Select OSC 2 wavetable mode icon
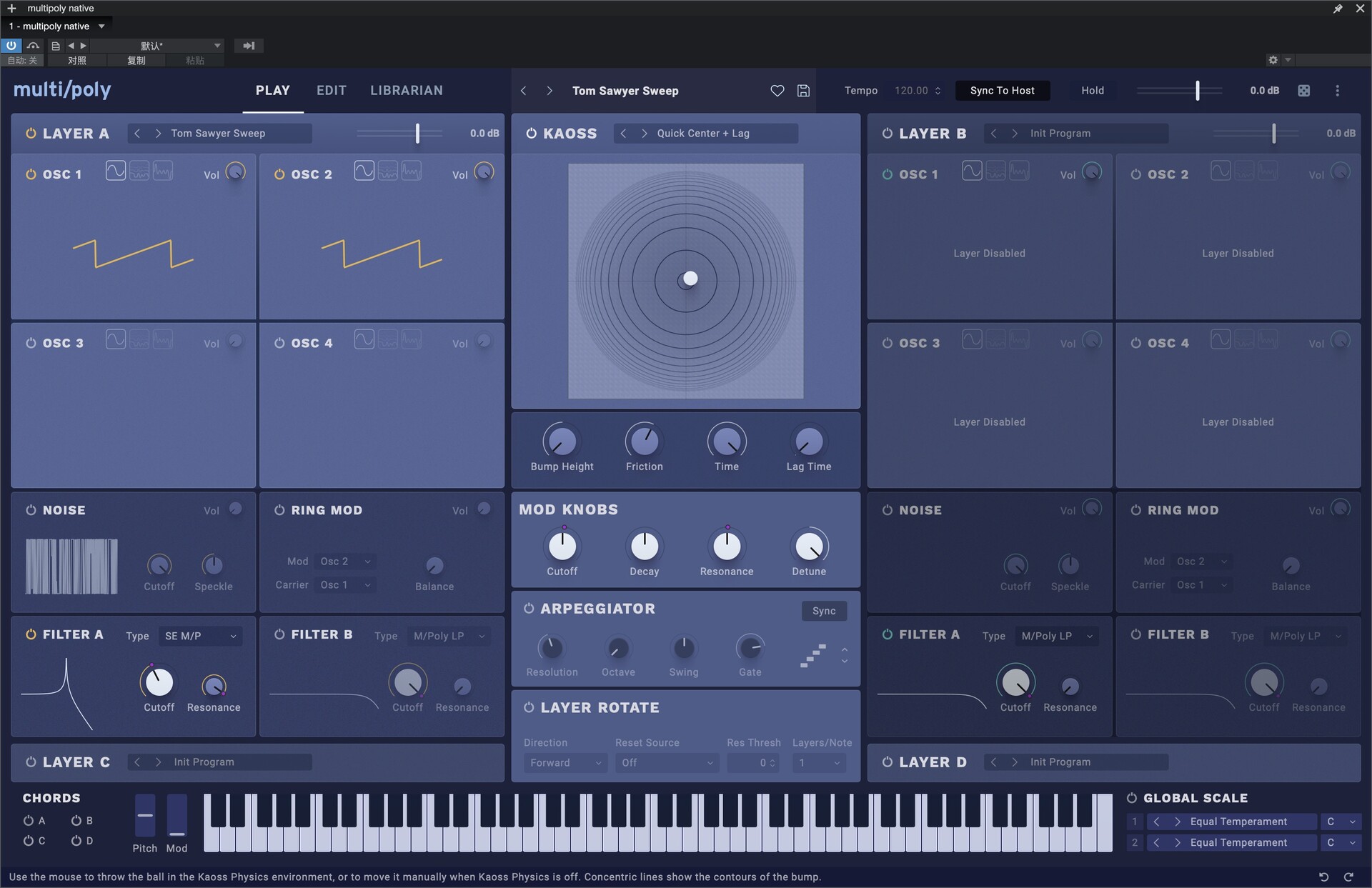 click(388, 171)
